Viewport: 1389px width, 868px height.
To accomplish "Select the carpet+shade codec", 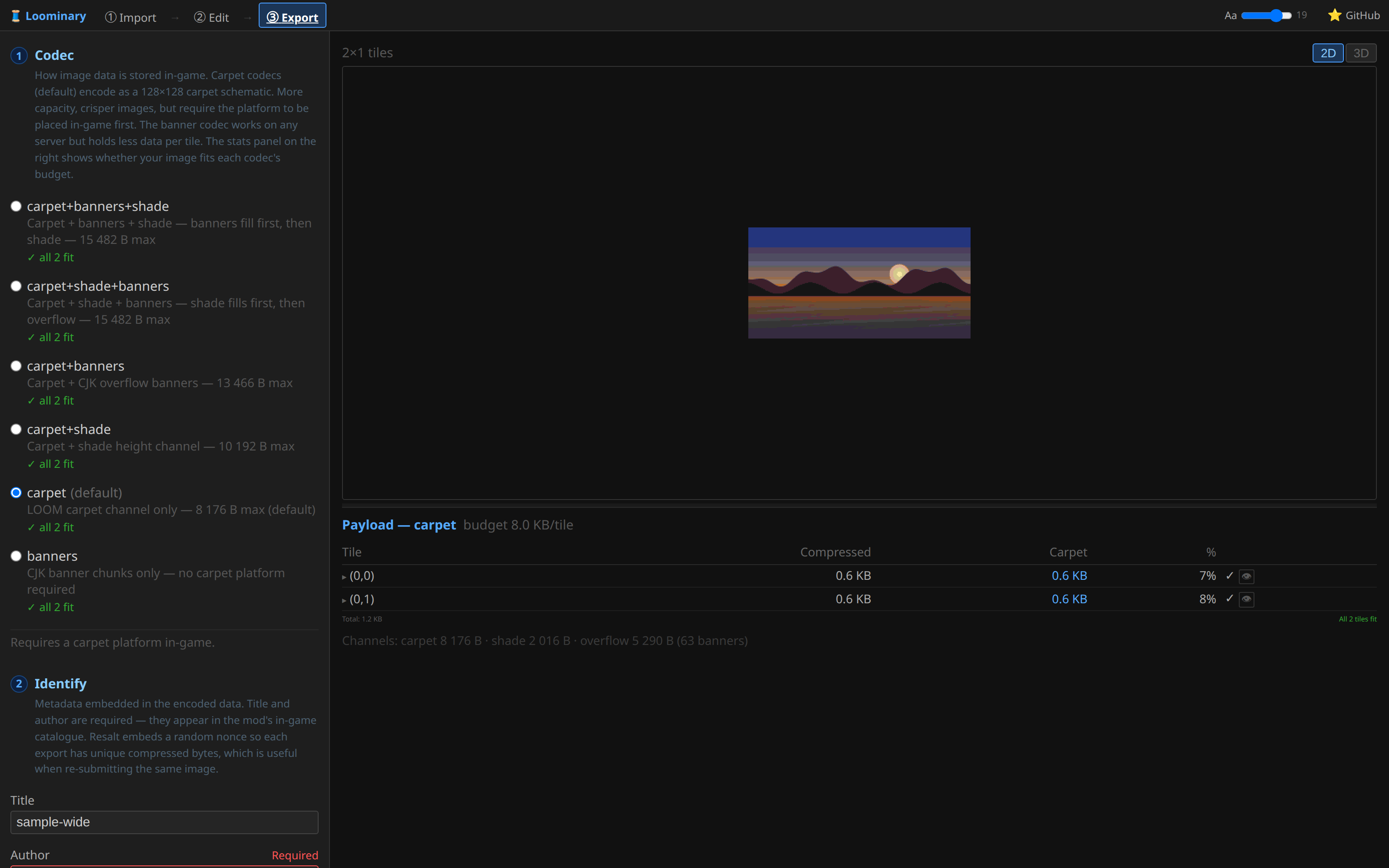I will coord(16,429).
